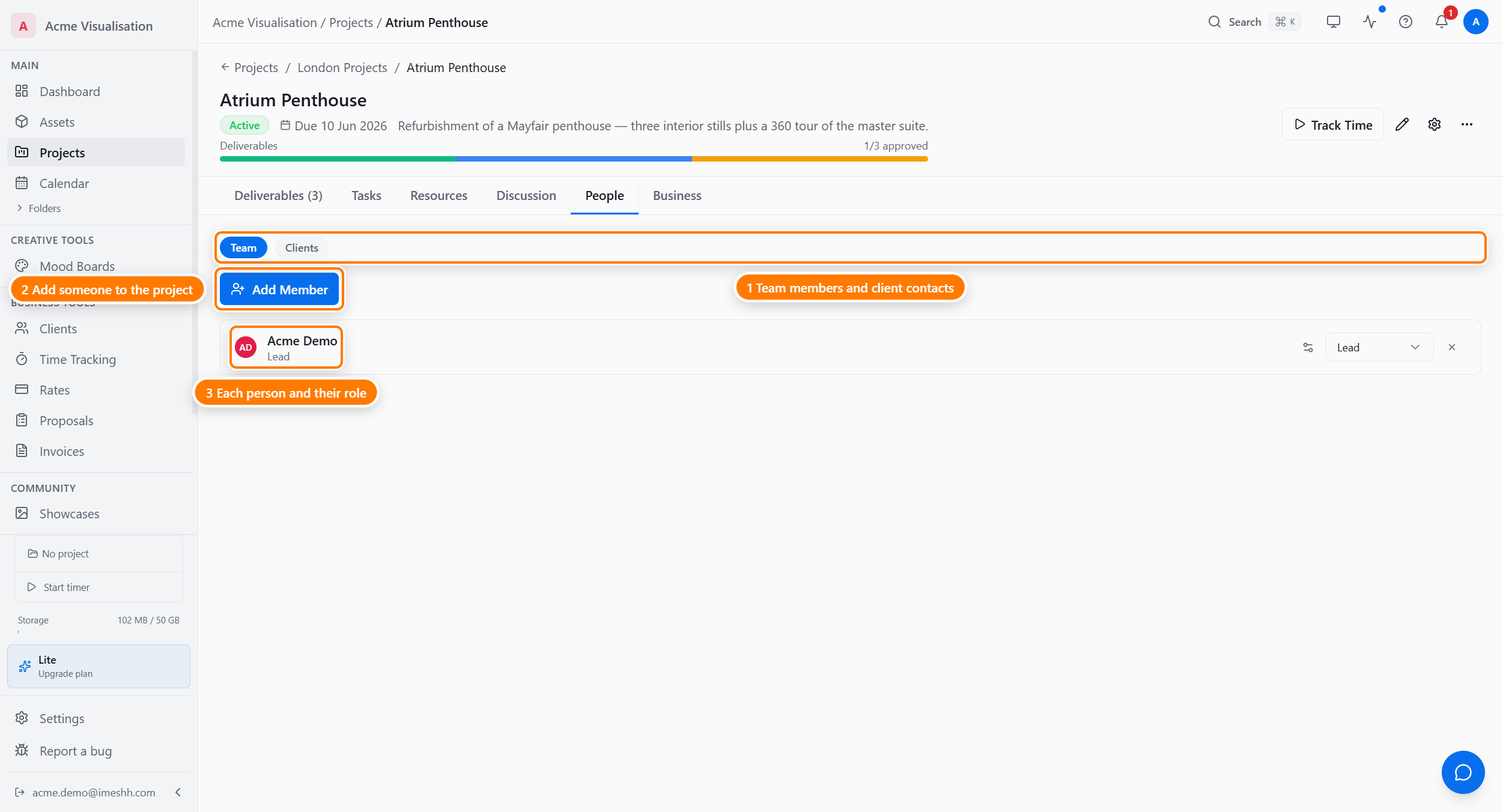Select the Team filter pill
Viewport: 1503px width, 812px height.
(243, 247)
